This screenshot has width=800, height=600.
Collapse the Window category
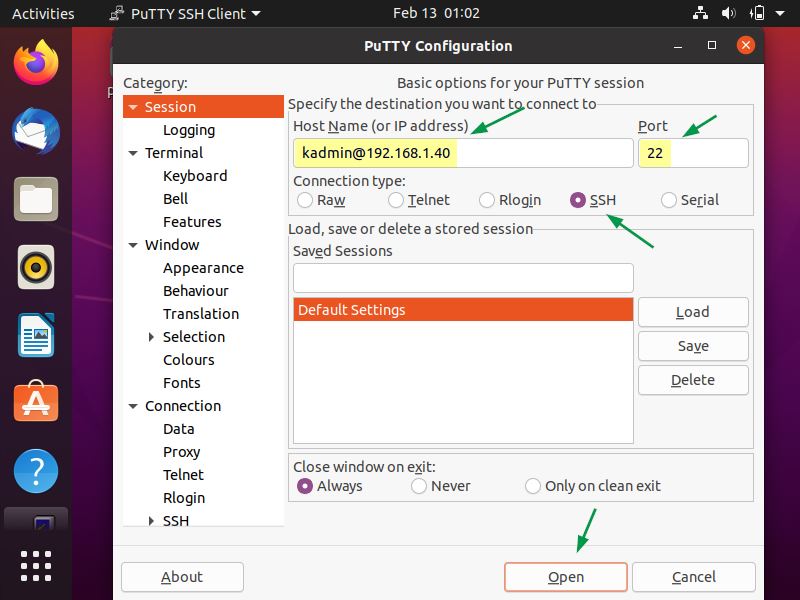click(x=133, y=245)
